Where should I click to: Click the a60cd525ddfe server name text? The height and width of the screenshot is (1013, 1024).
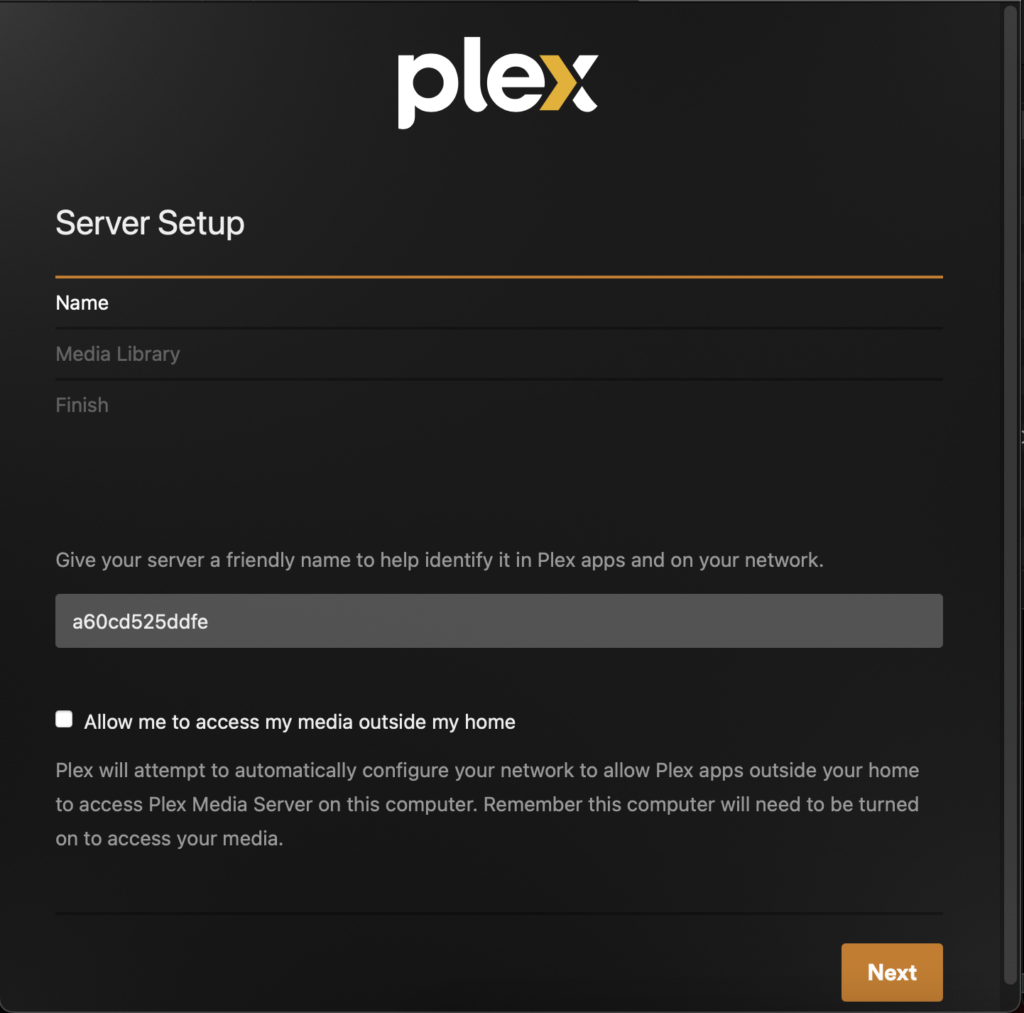(140, 621)
